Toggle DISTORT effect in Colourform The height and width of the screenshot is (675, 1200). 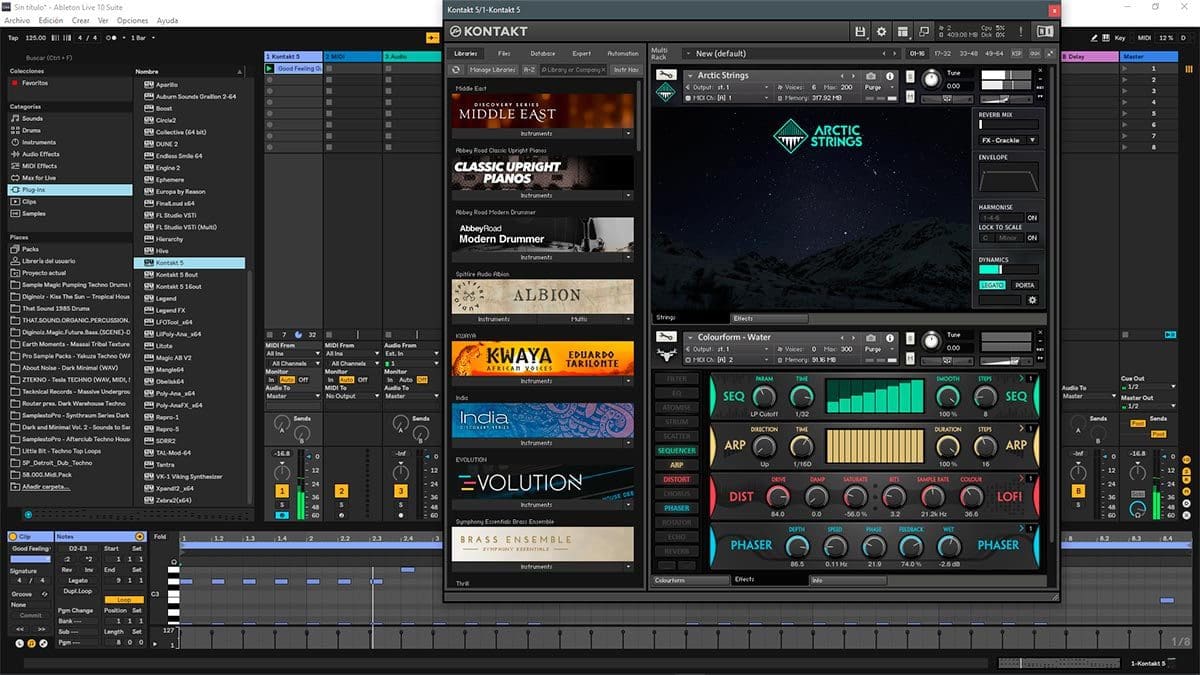677,480
